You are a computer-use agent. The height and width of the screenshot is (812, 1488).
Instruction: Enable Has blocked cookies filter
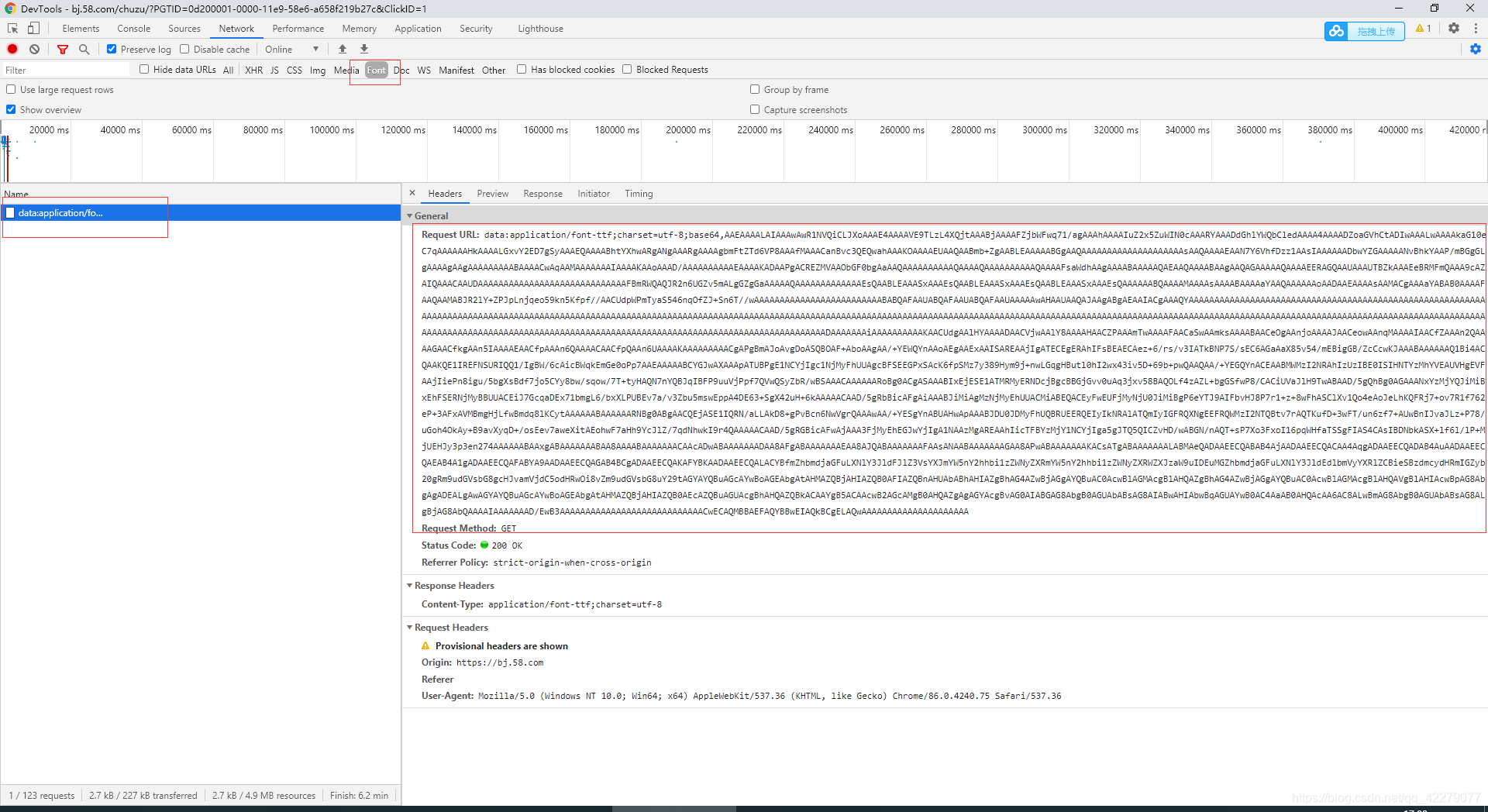pos(522,69)
